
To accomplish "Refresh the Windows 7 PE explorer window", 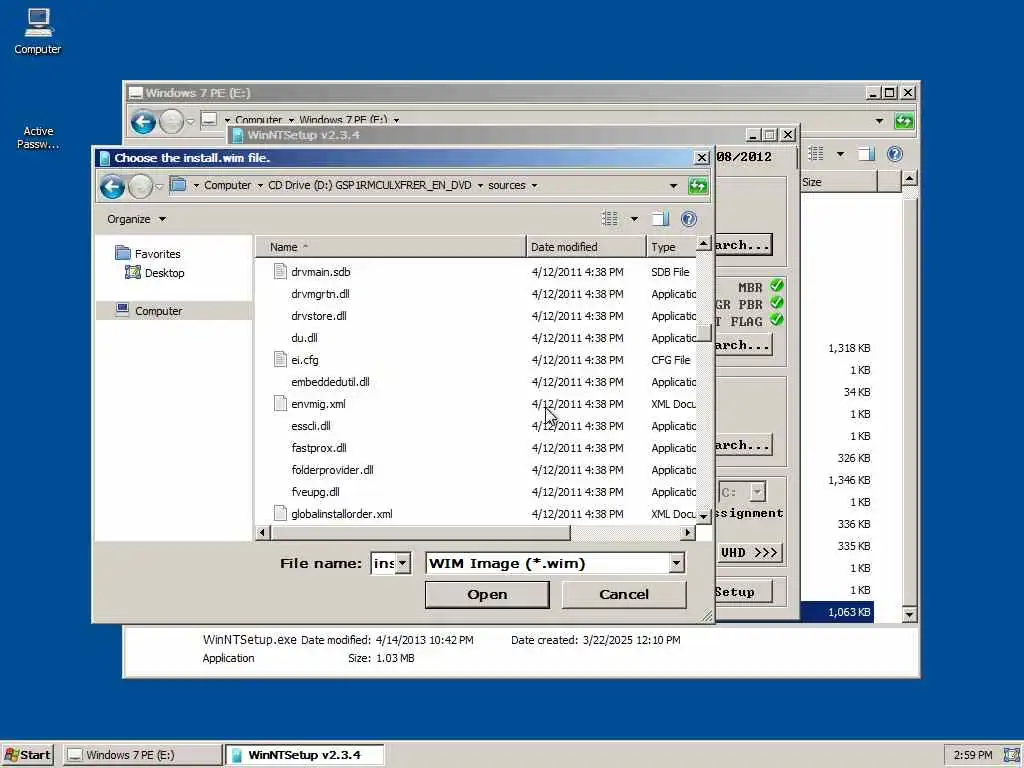I will 904,121.
